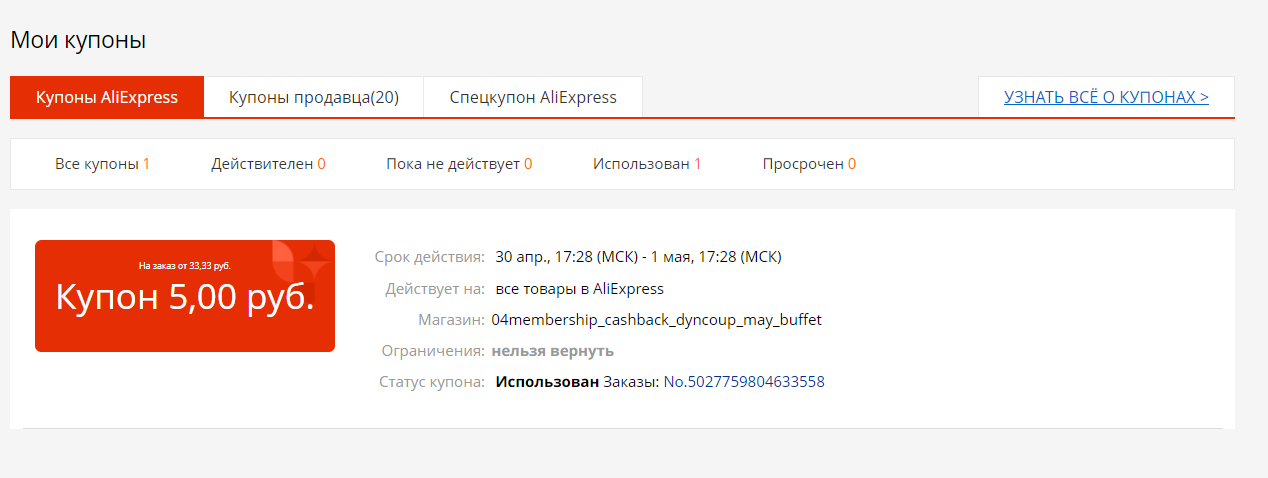Click the Действует на label
This screenshot has height=478, width=1268.
click(435, 289)
